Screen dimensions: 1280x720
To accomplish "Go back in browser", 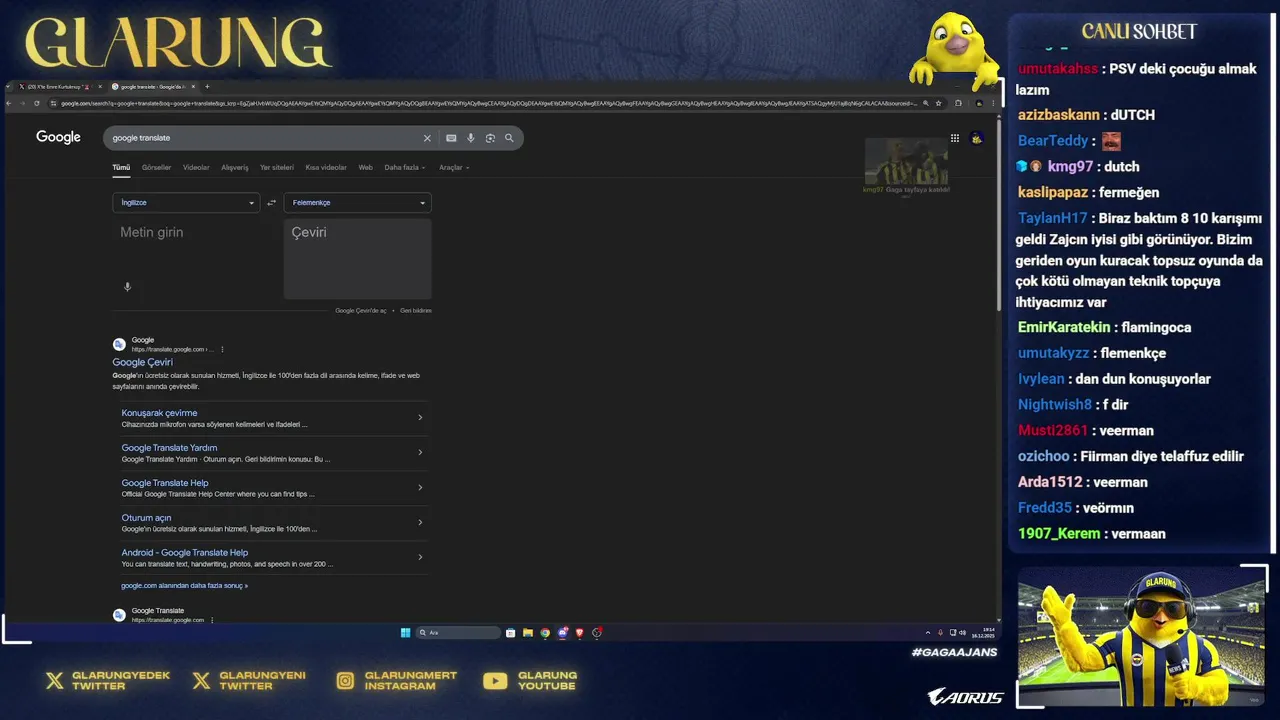I will [x=10, y=103].
